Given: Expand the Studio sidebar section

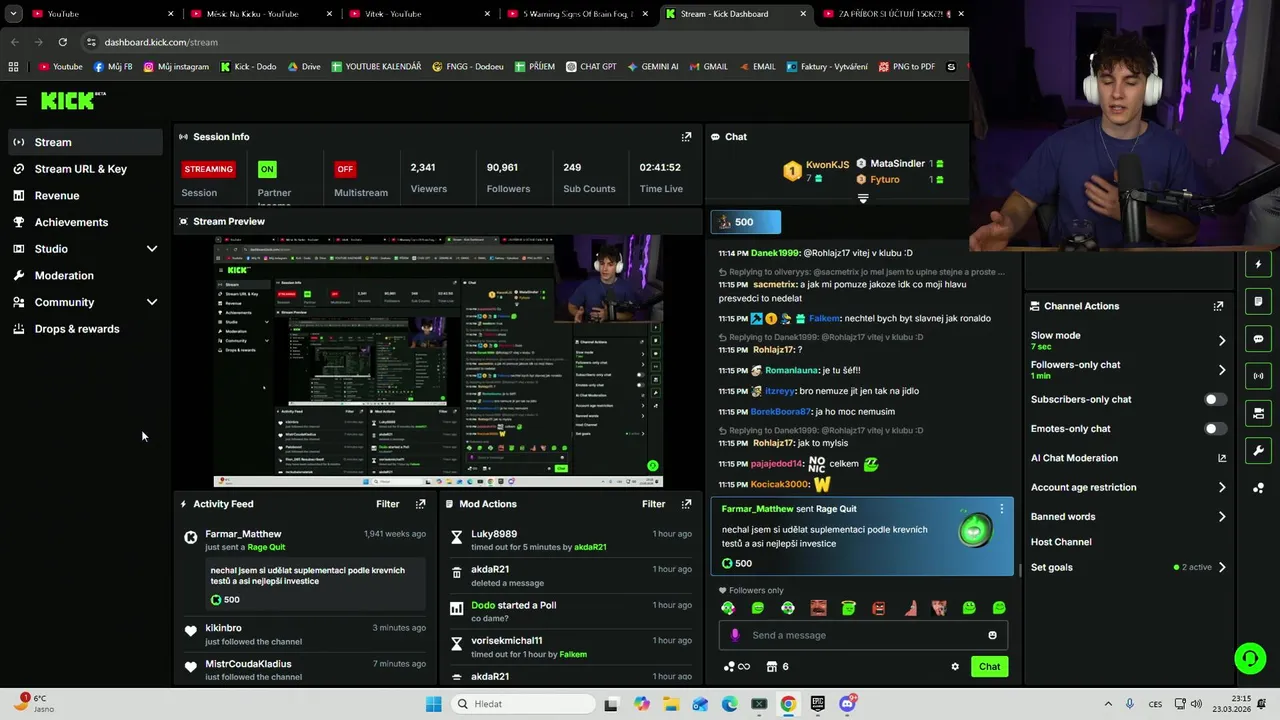Looking at the screenshot, I should click(x=152, y=249).
